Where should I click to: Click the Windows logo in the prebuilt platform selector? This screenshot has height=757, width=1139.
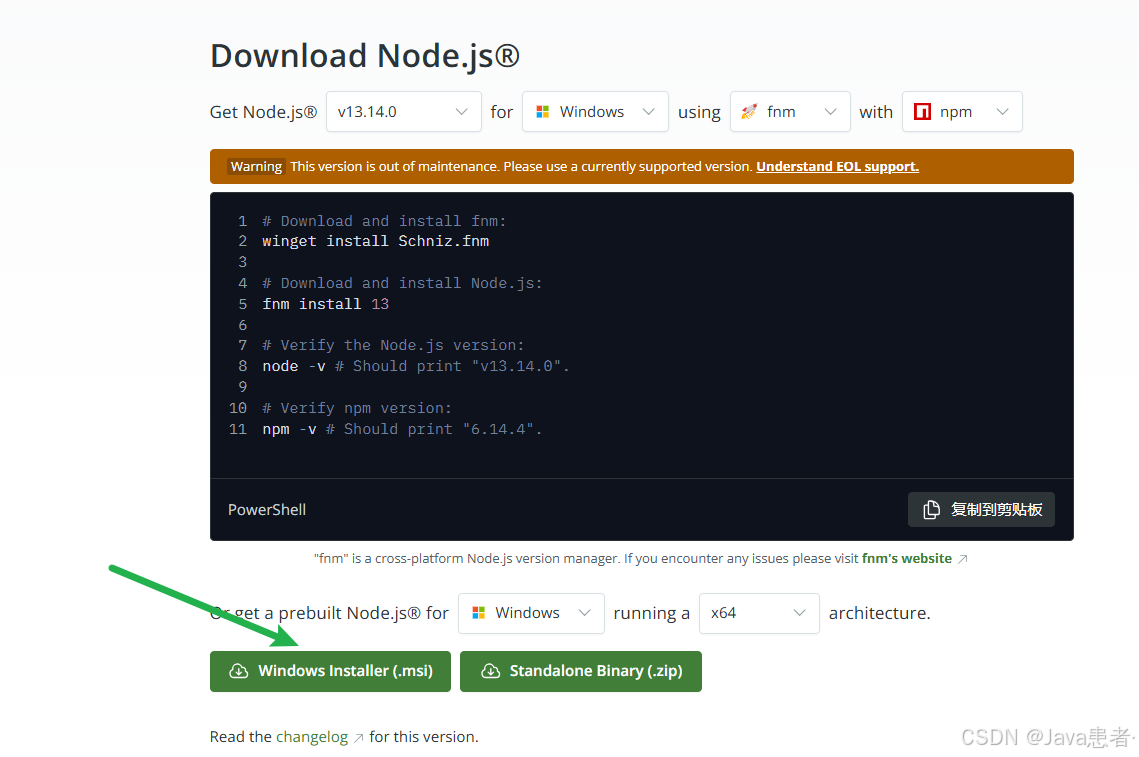pyautogui.click(x=479, y=613)
